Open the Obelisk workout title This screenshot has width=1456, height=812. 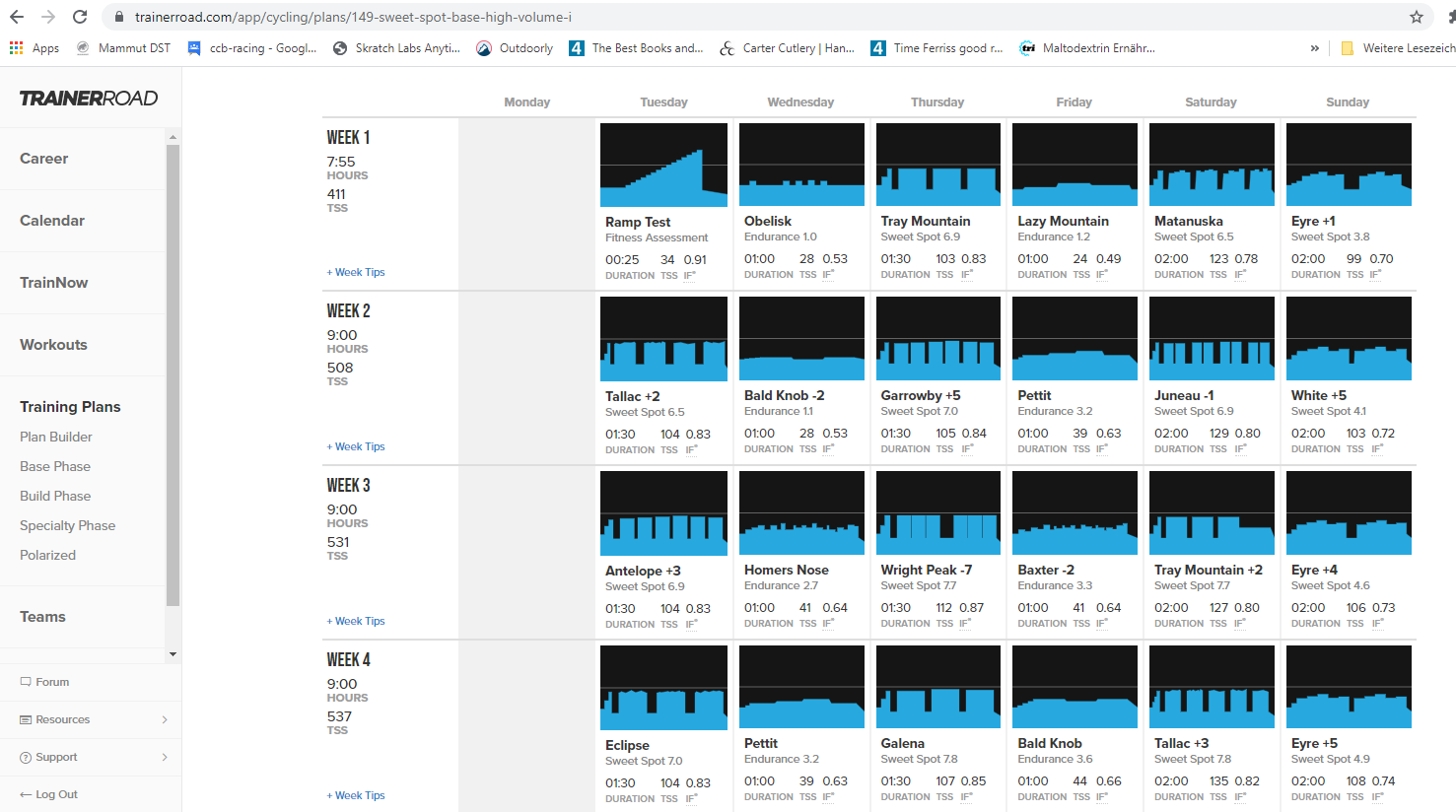click(768, 222)
